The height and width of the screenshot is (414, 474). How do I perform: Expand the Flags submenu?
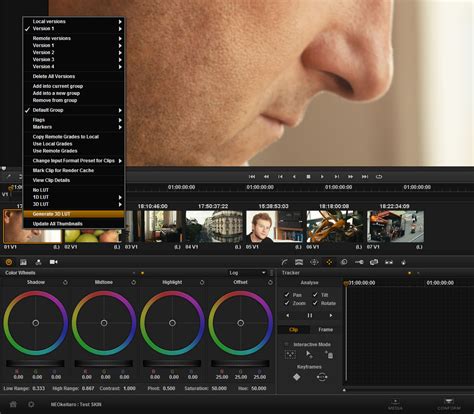coord(74,120)
